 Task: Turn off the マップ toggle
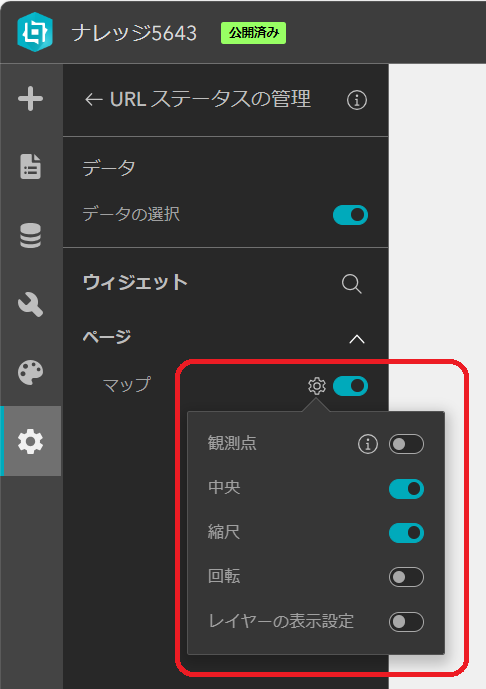point(351,386)
